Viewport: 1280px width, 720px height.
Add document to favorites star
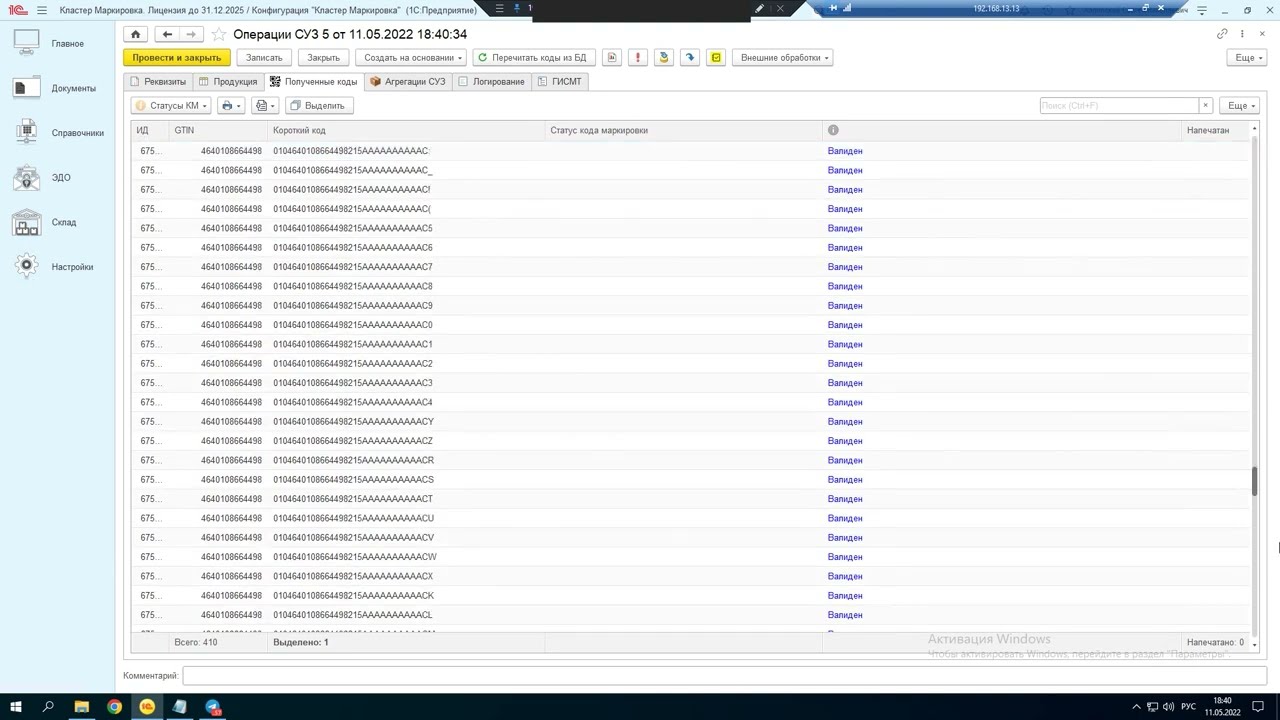click(219, 34)
